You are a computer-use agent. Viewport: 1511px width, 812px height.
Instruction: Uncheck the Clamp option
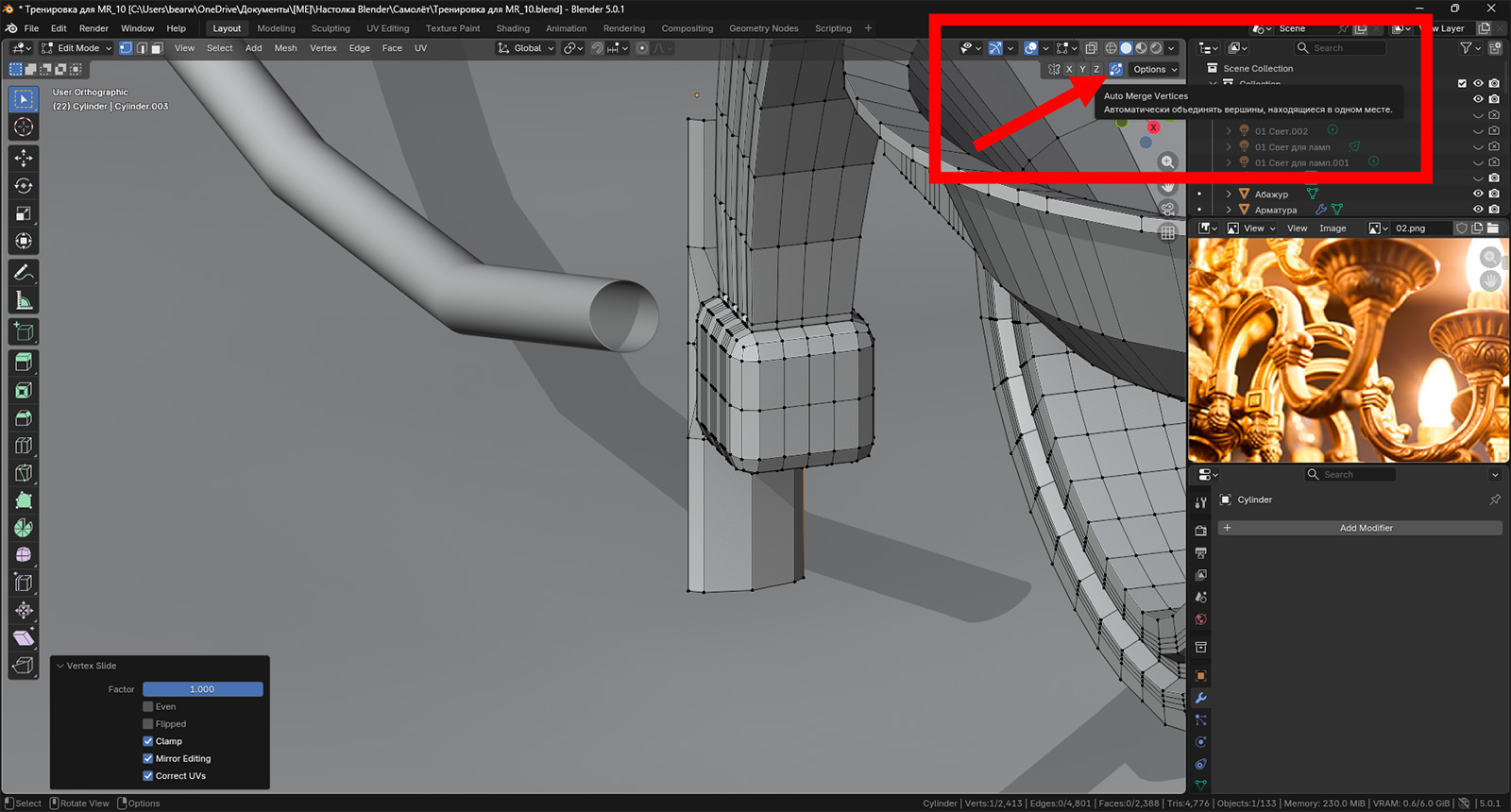(x=148, y=741)
